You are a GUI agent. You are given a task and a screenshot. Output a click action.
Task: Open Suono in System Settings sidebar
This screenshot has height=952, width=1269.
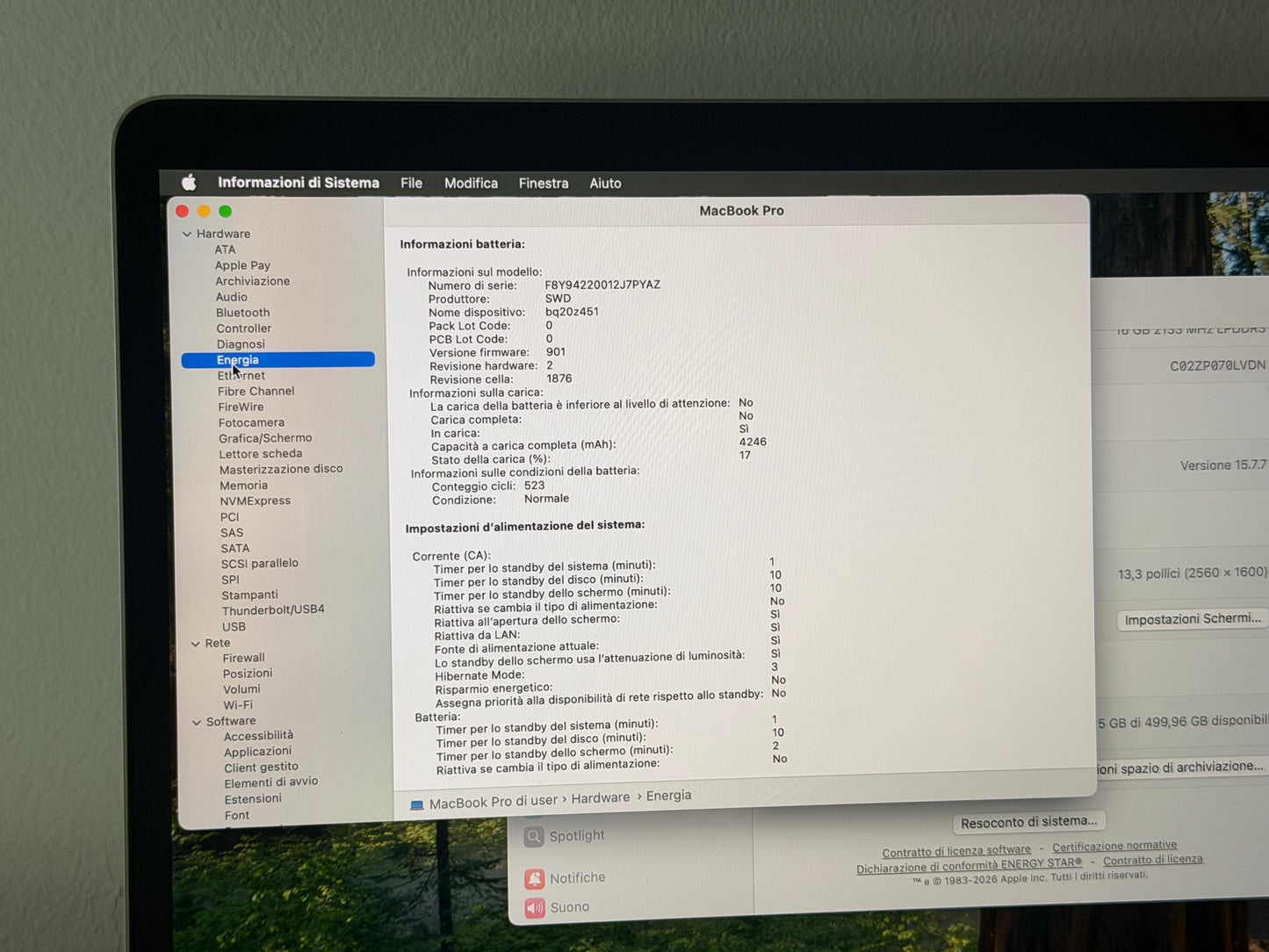click(558, 907)
